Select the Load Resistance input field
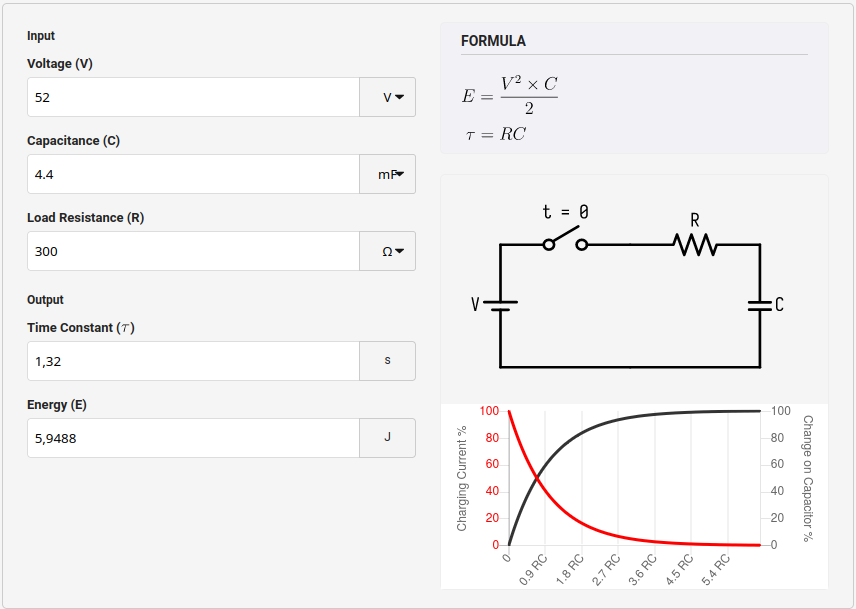 [193, 252]
